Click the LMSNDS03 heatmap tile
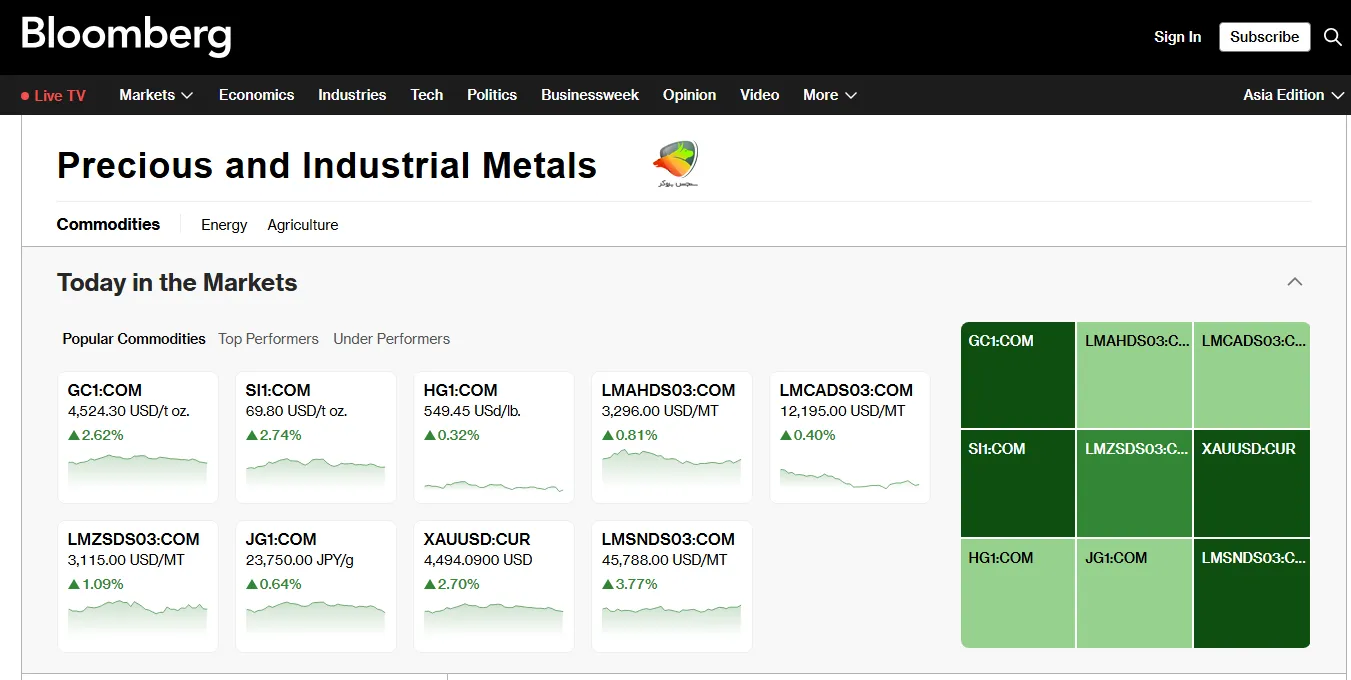The width and height of the screenshot is (1351, 680). pyautogui.click(x=1252, y=593)
